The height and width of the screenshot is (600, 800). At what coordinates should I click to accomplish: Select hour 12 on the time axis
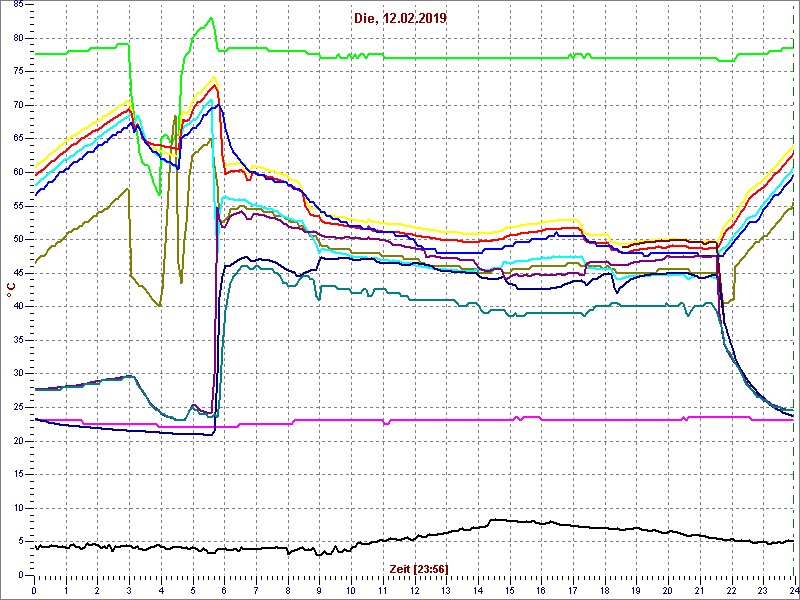pos(414,590)
